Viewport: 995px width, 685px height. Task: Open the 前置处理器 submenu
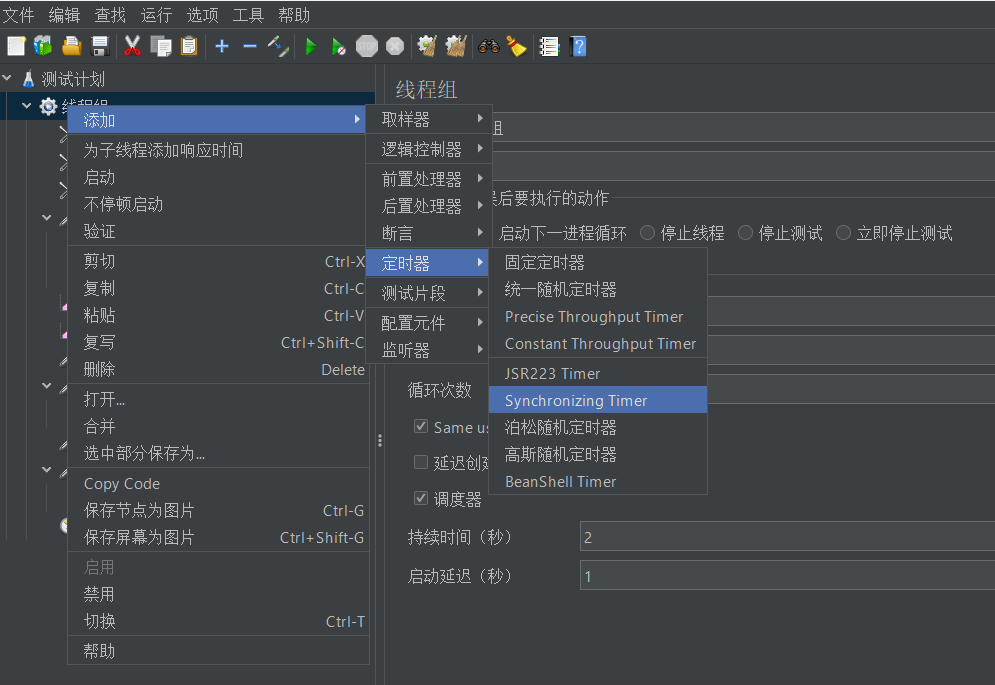tap(429, 179)
